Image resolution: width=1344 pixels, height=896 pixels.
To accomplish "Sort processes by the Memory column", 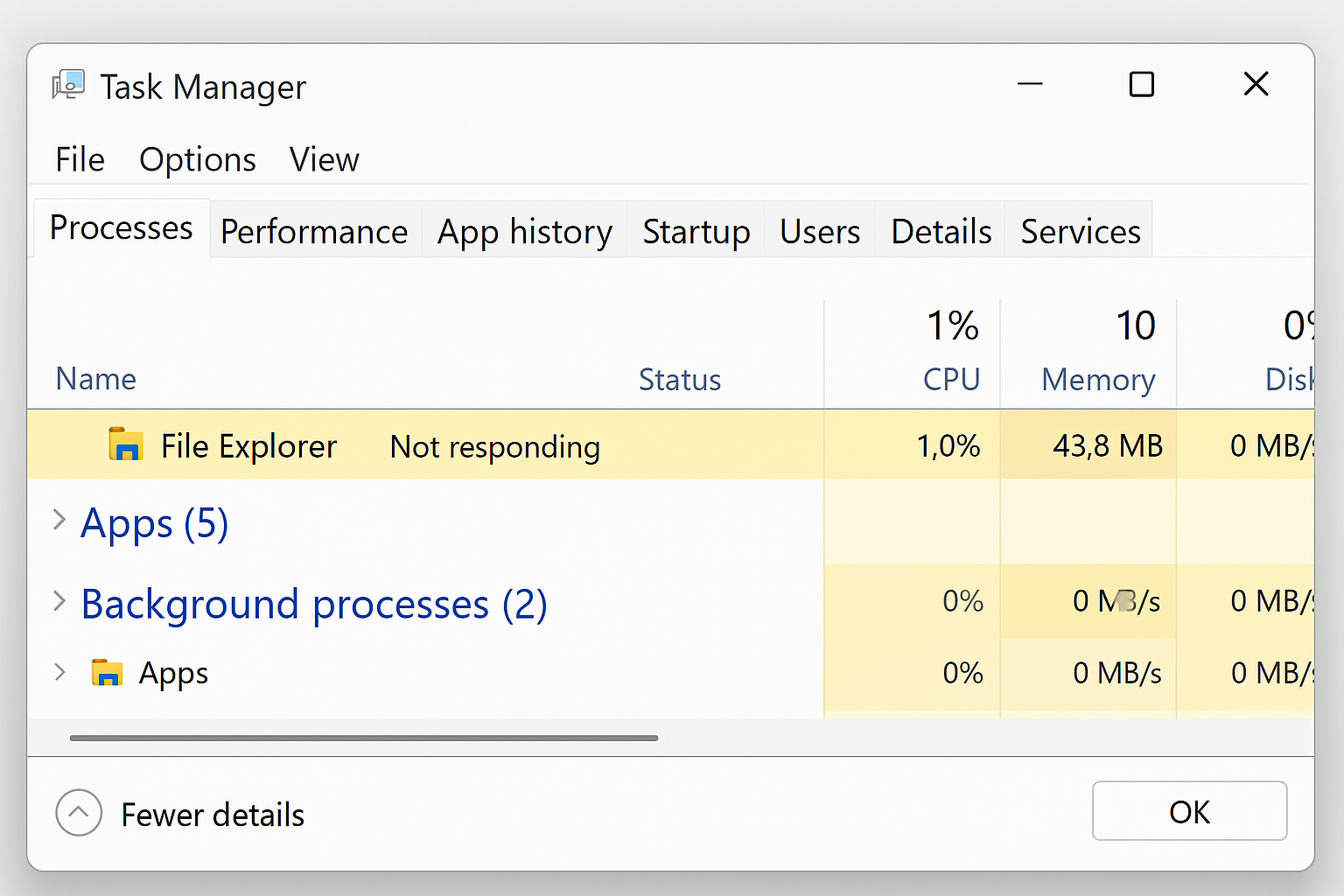I will 1098,380.
